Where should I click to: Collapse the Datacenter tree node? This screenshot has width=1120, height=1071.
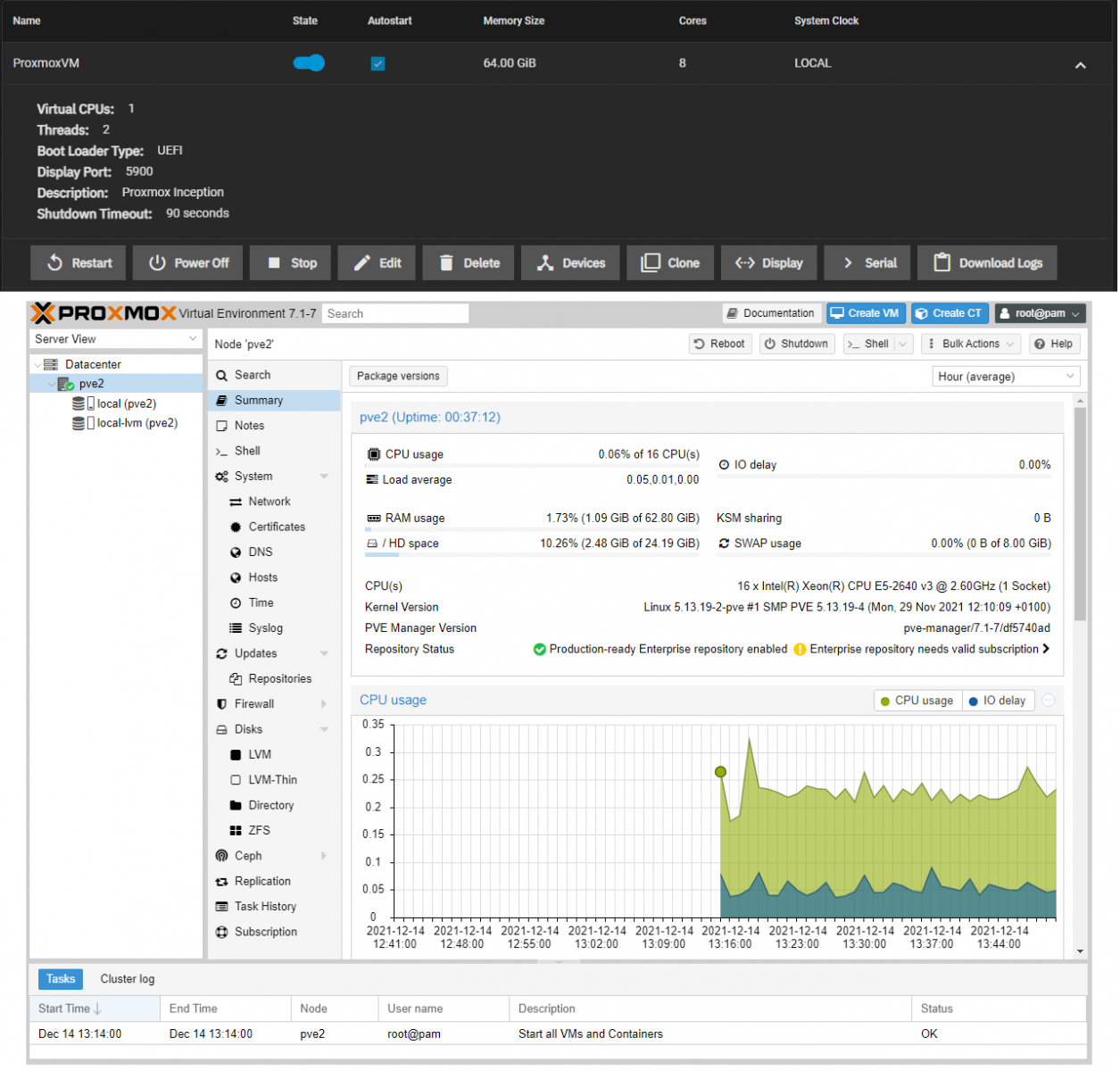[x=37, y=365]
